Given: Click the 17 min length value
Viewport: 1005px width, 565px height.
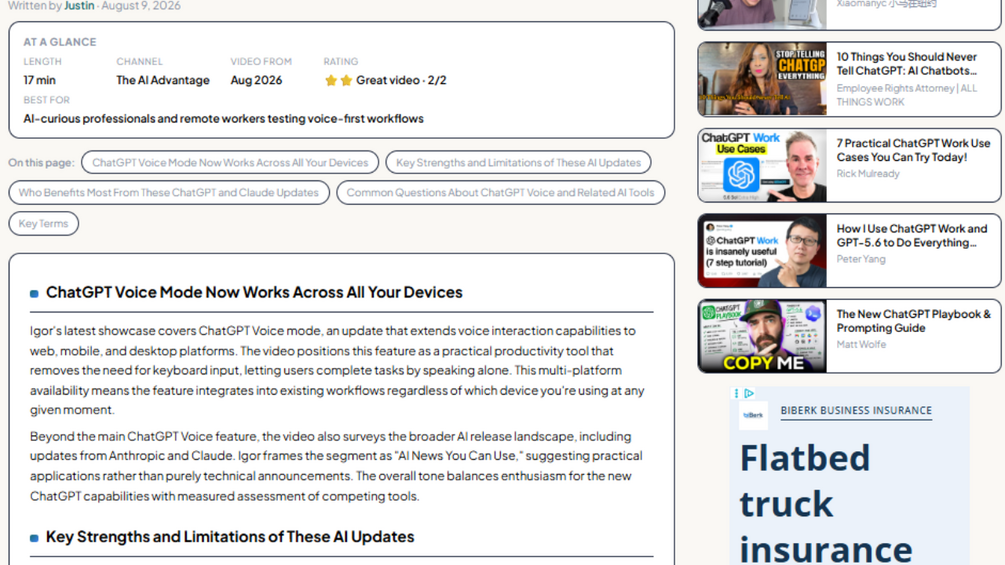Looking at the screenshot, I should [40, 80].
